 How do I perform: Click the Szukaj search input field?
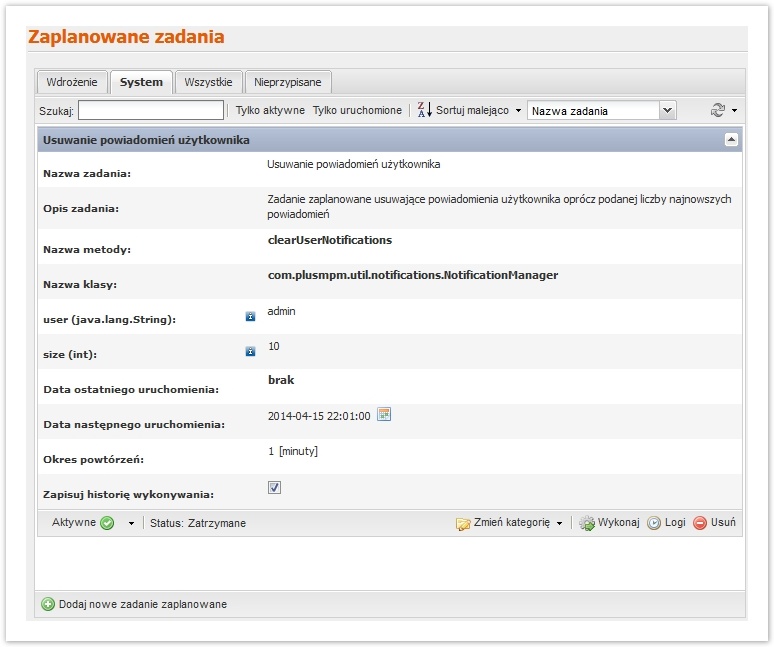[151, 110]
